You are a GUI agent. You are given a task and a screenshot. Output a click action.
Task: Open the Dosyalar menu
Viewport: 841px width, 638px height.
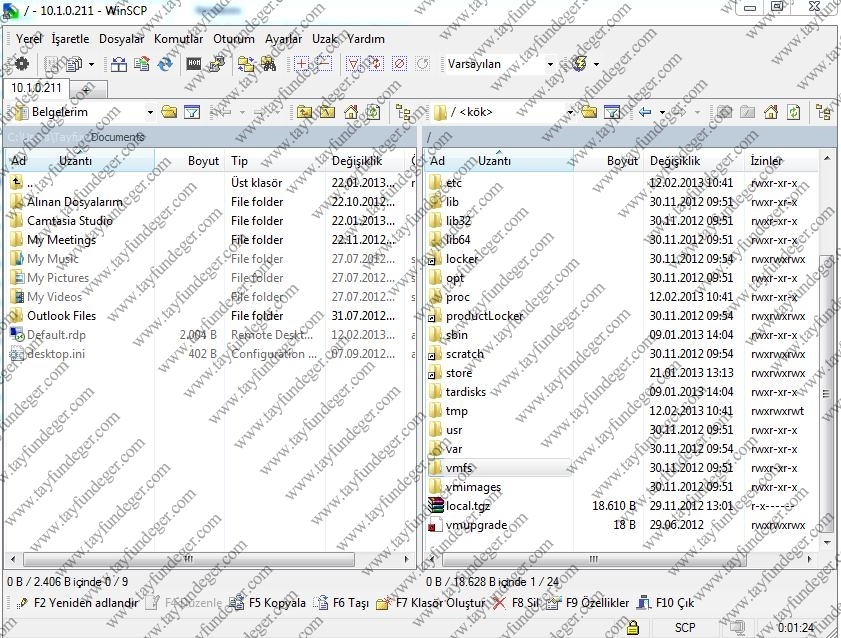point(121,39)
